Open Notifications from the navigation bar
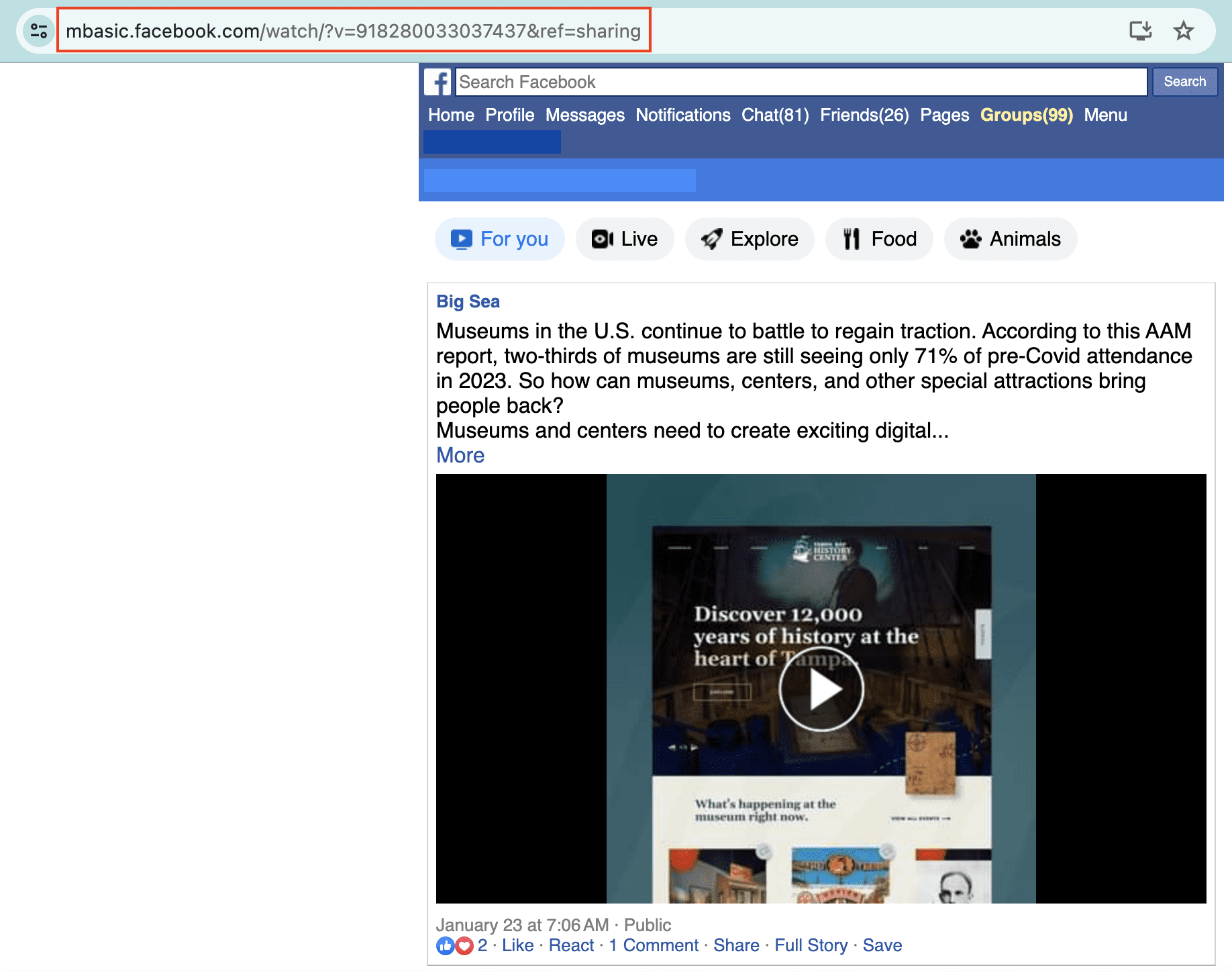1232x972 pixels. (683, 115)
